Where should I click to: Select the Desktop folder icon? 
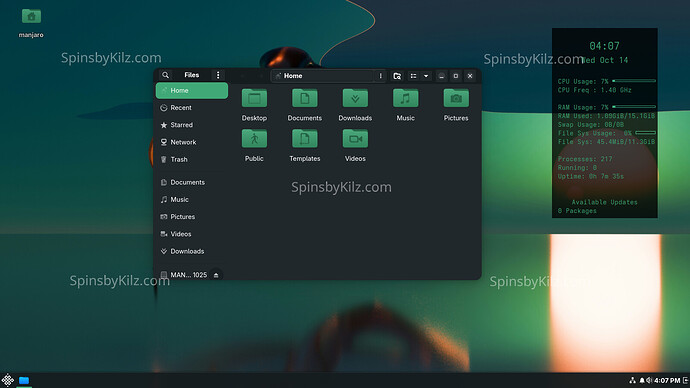tap(254, 98)
